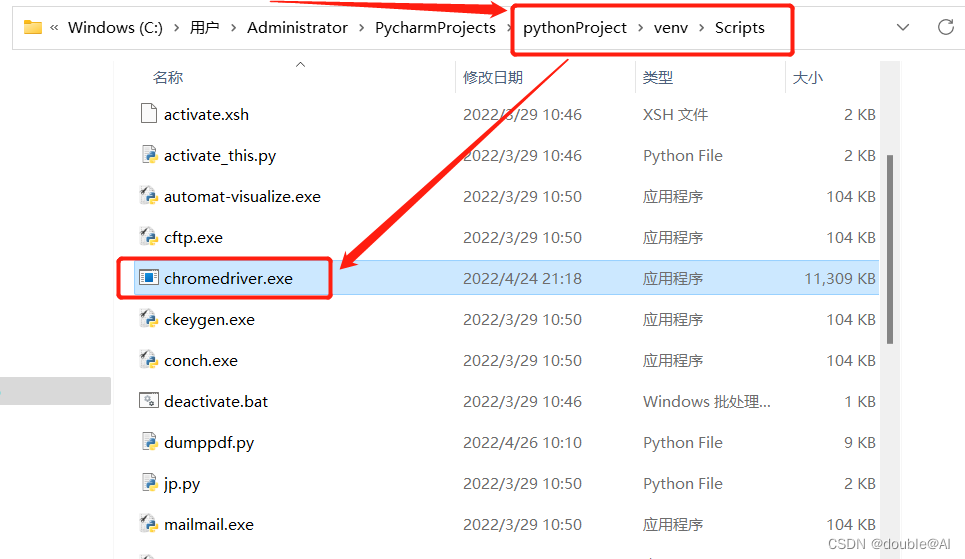The height and width of the screenshot is (559, 965).
Task: Go to the Administrator breadcrumb folder
Action: coord(297,28)
